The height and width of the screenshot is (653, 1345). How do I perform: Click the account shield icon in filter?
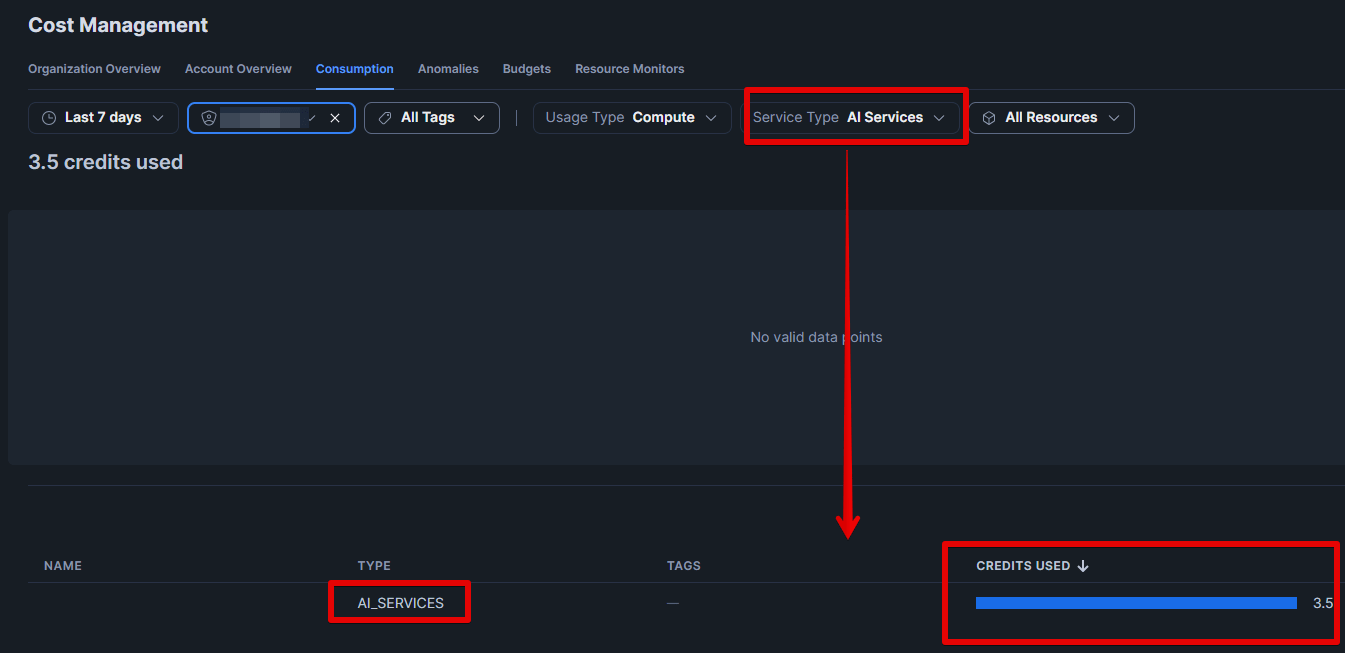tap(208, 118)
